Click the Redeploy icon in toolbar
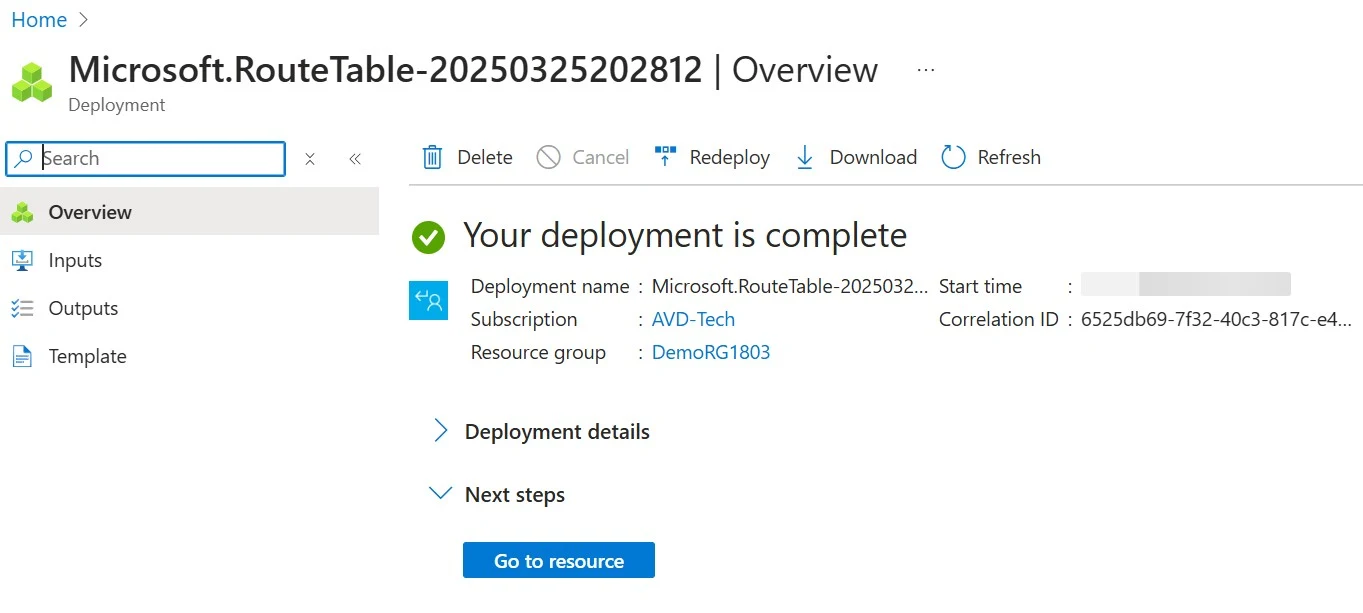 [x=665, y=157]
